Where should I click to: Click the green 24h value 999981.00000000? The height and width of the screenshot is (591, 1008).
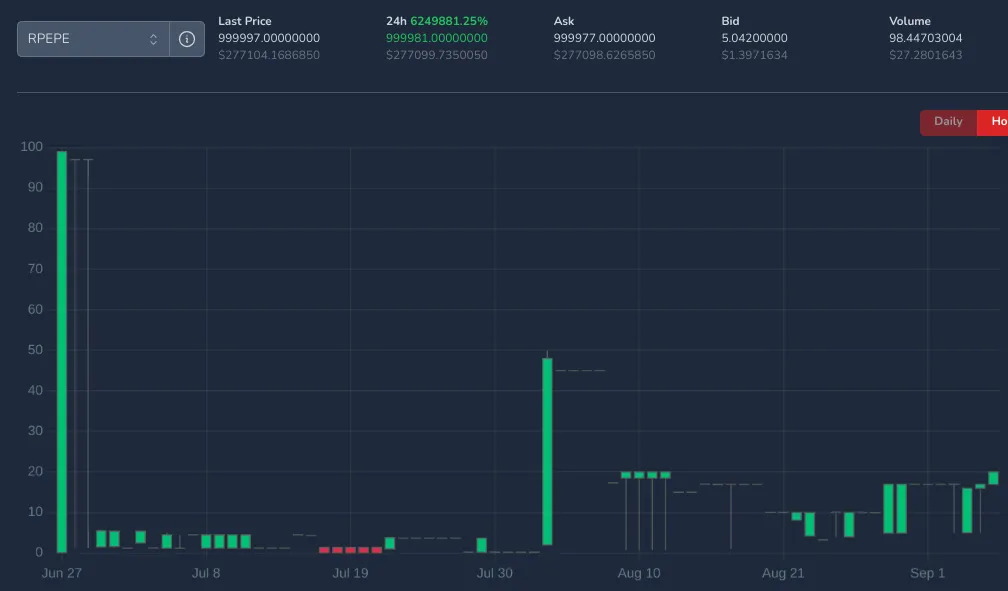[436, 38]
